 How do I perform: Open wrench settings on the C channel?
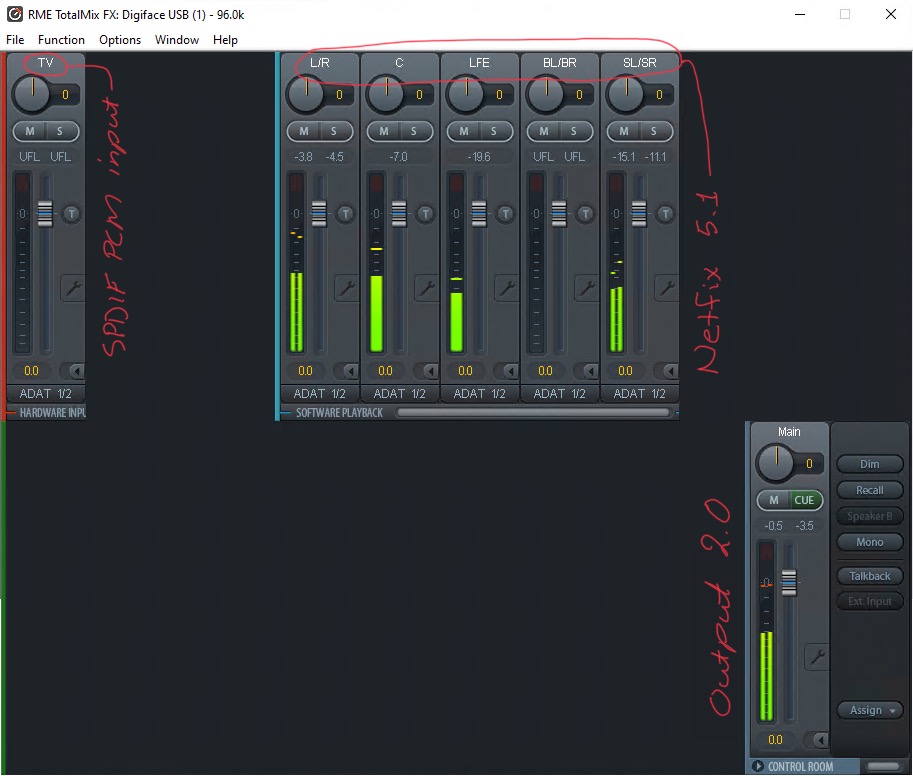pyautogui.click(x=426, y=289)
